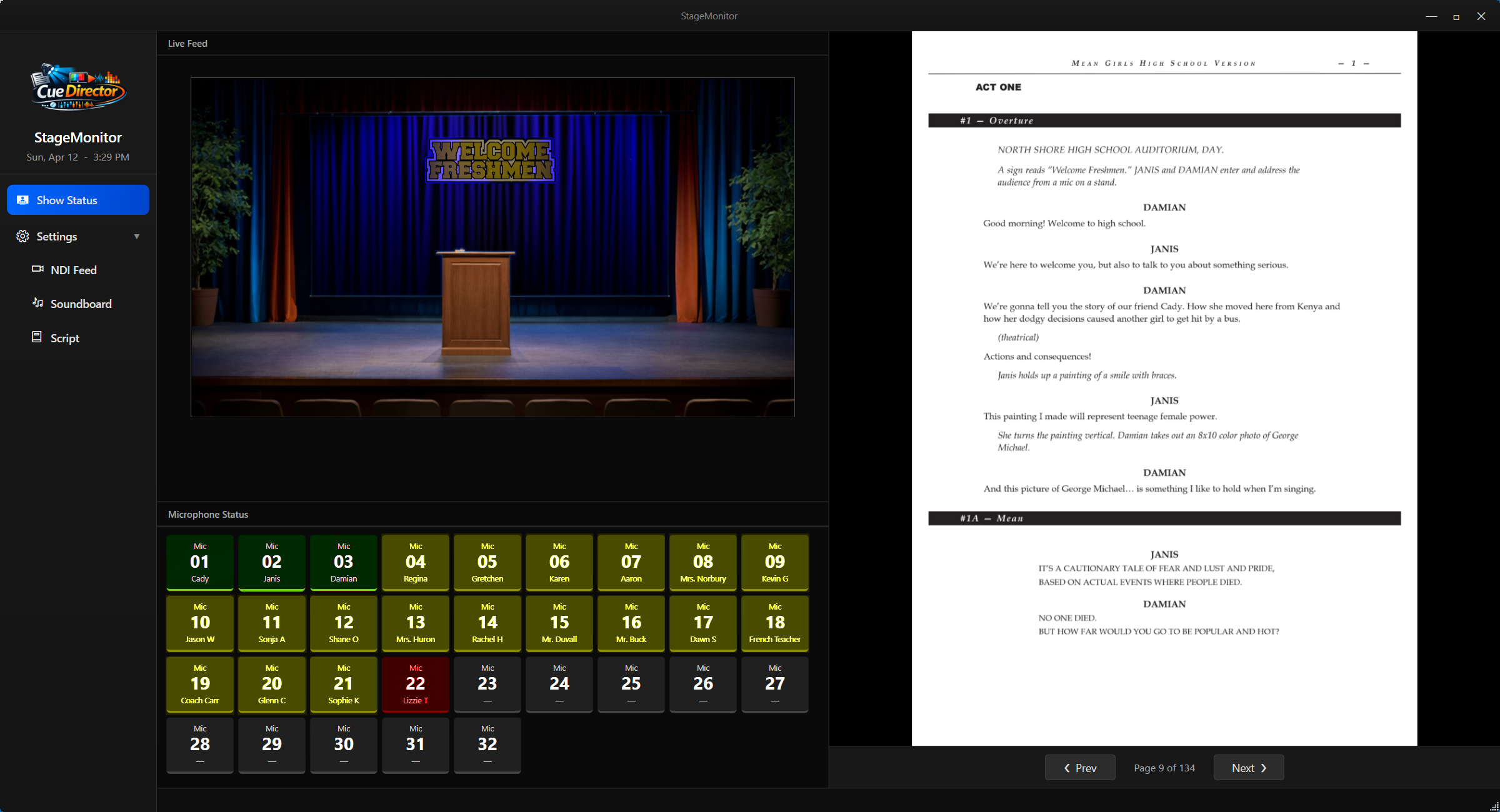Select the Mic 09 Kevin G tile

774,562
